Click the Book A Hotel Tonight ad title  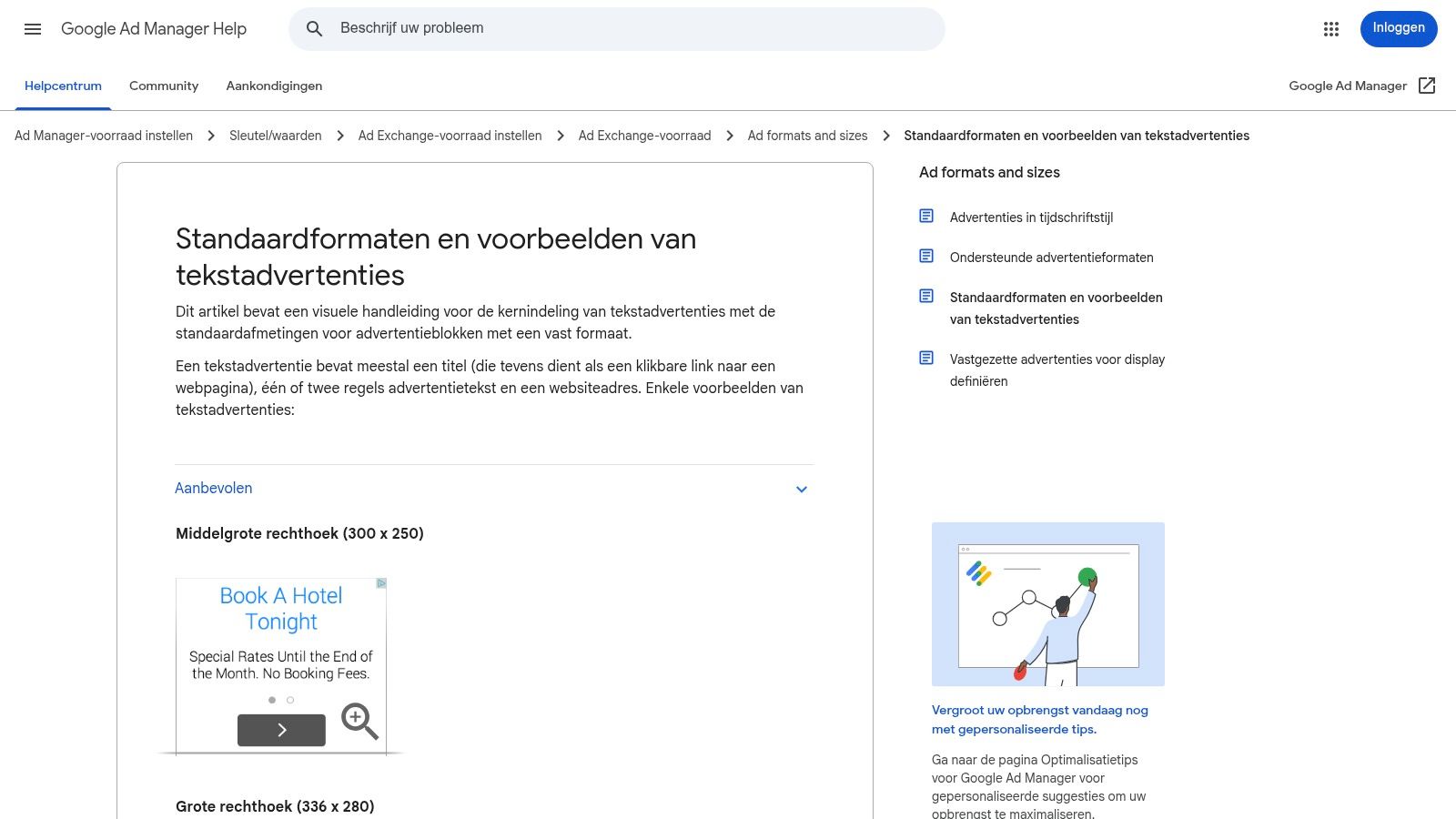point(281,609)
